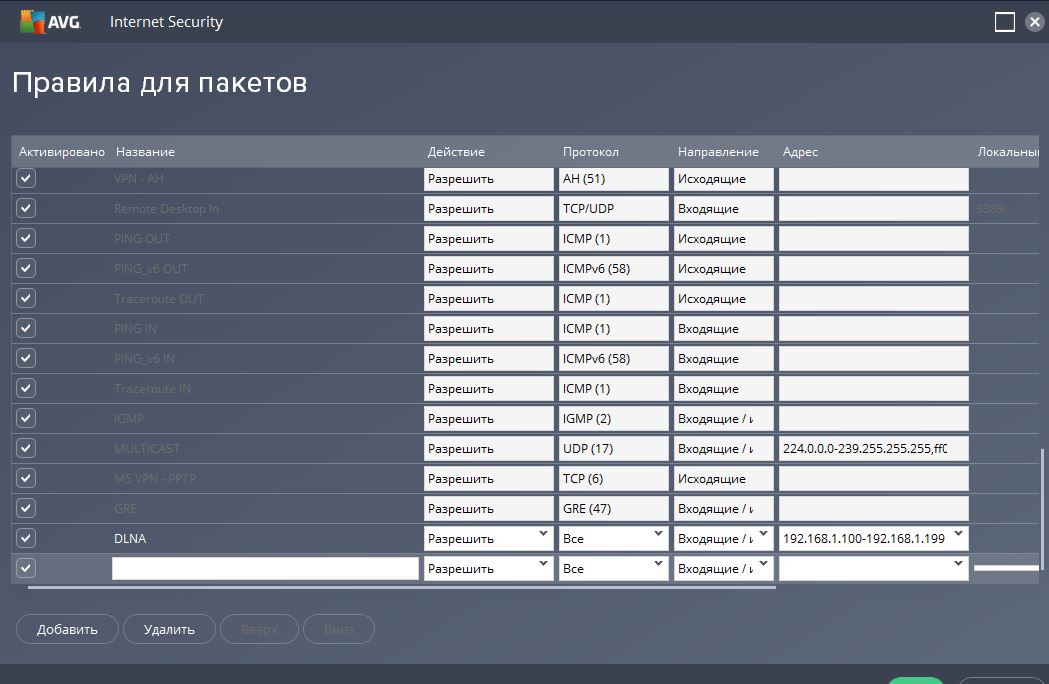This screenshot has height=684, width=1049.
Task: Click the AVG logo icon
Action: (x=32, y=22)
